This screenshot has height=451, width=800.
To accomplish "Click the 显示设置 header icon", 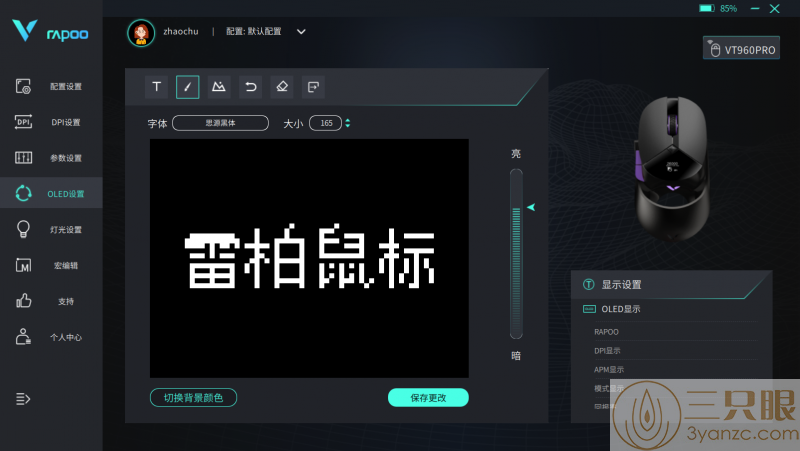I will point(589,284).
